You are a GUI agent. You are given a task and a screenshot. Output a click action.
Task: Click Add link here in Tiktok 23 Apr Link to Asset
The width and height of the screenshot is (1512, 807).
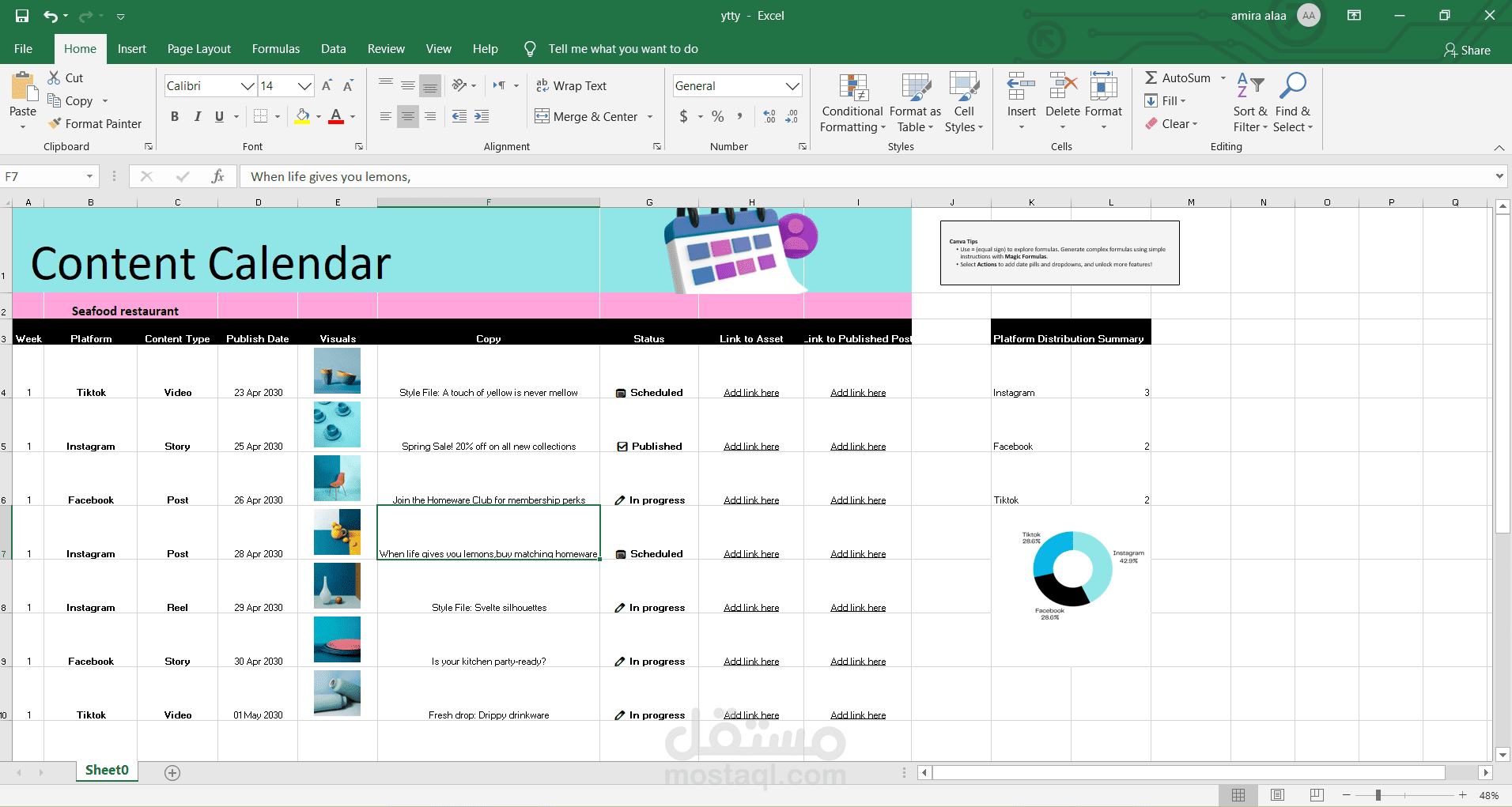pyautogui.click(x=751, y=393)
